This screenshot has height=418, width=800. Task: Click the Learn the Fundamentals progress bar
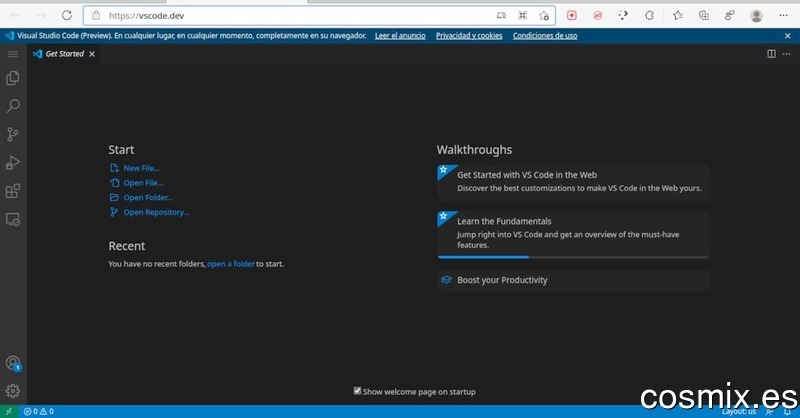tap(573, 257)
